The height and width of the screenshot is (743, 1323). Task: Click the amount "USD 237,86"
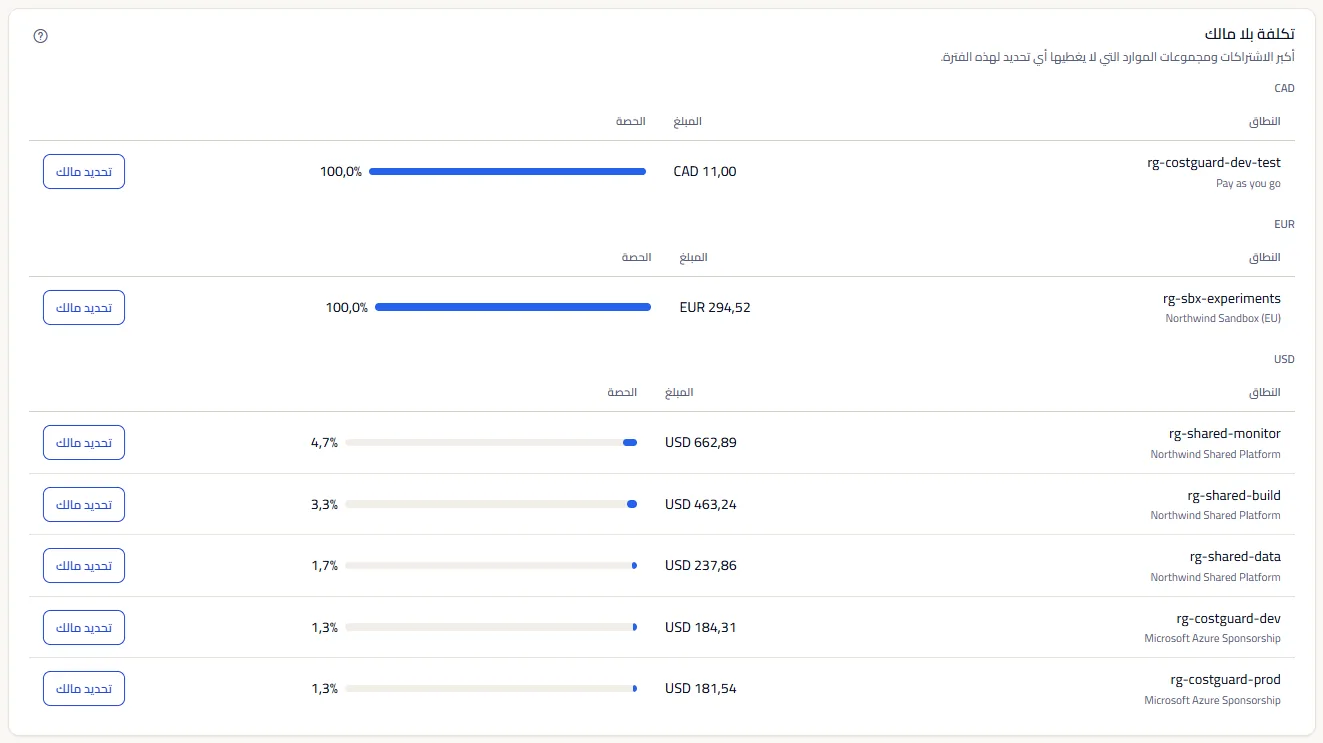(701, 565)
